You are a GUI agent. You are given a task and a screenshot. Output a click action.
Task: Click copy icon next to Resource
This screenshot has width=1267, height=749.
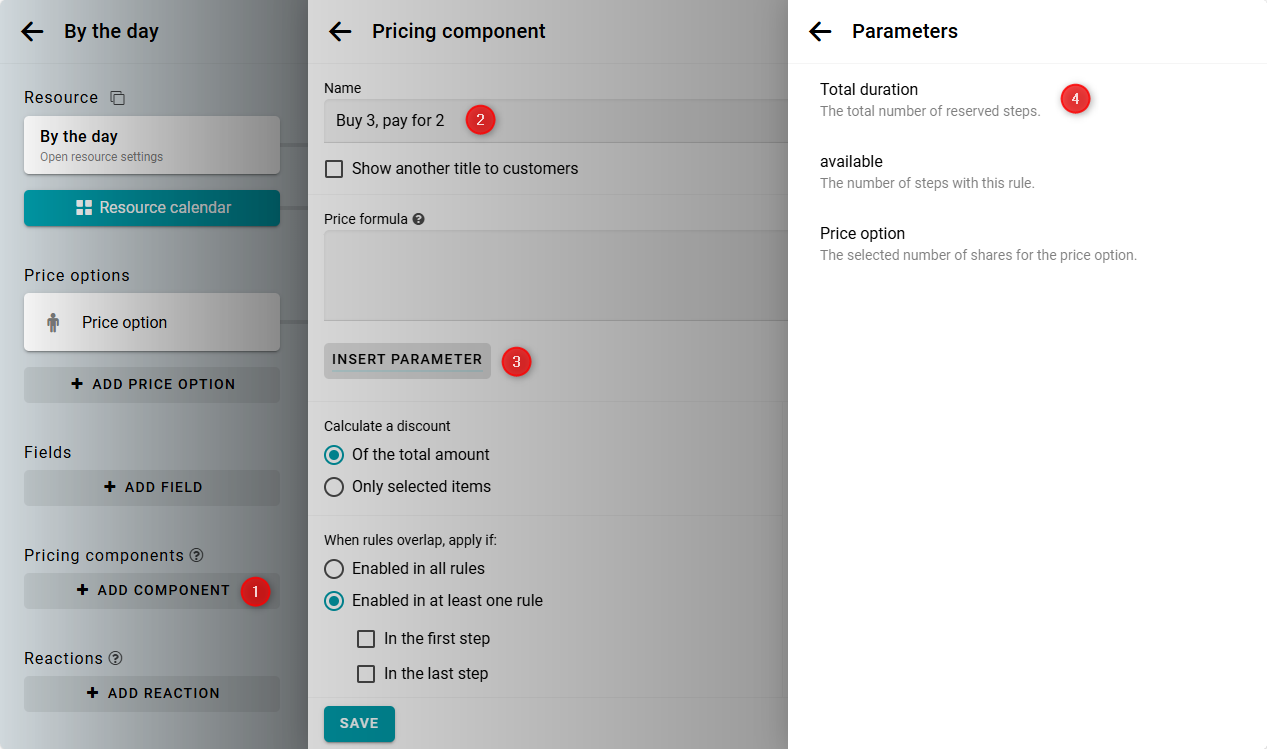[x=118, y=98]
